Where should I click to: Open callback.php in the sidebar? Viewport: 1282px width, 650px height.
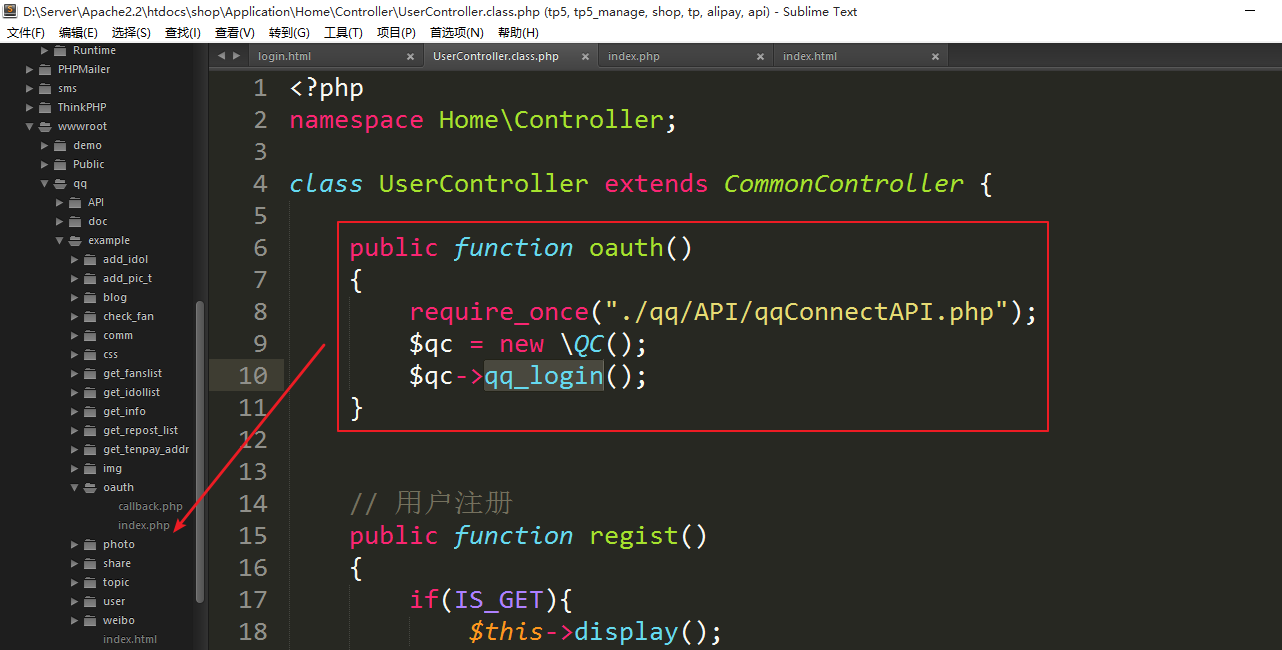point(150,507)
